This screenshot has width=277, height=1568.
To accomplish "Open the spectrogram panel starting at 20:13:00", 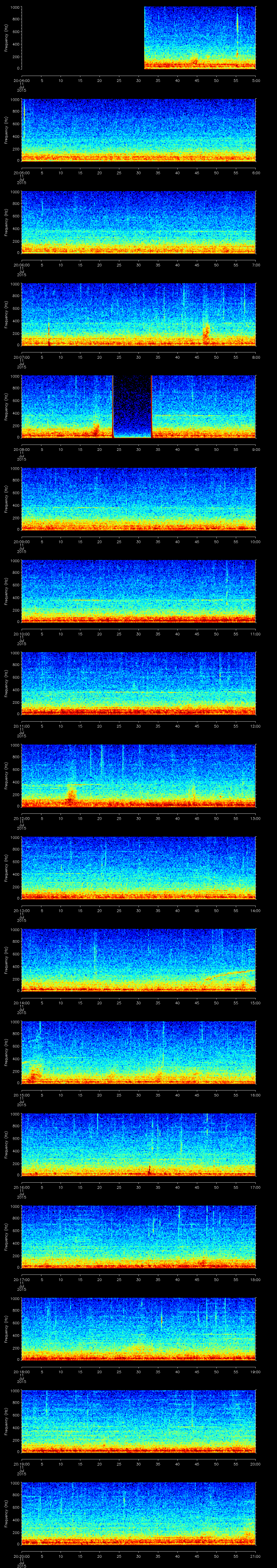I will tap(139, 868).
